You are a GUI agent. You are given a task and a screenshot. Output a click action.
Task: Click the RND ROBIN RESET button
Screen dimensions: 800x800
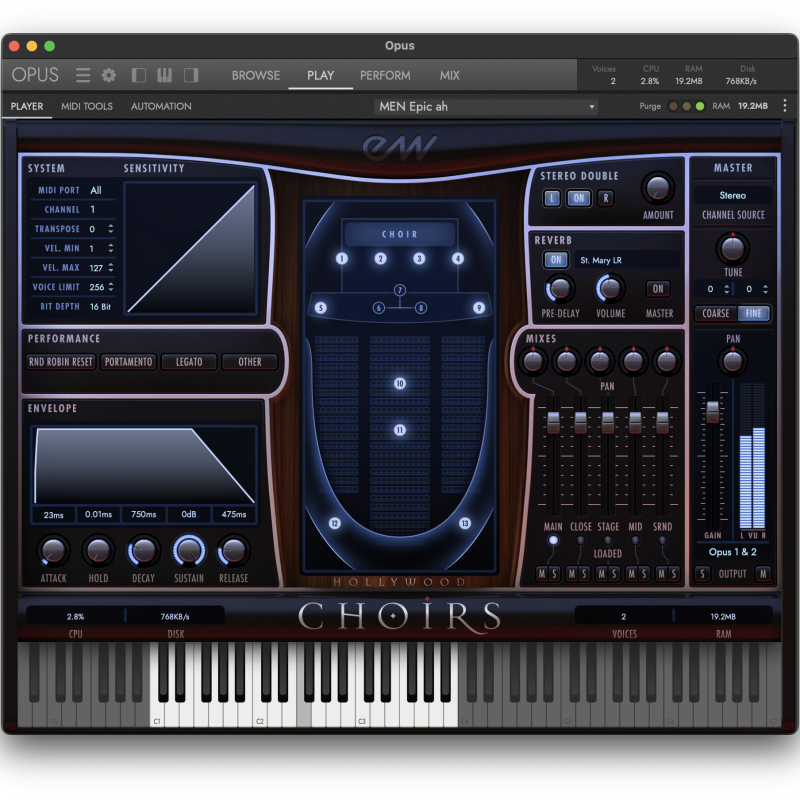click(x=61, y=362)
